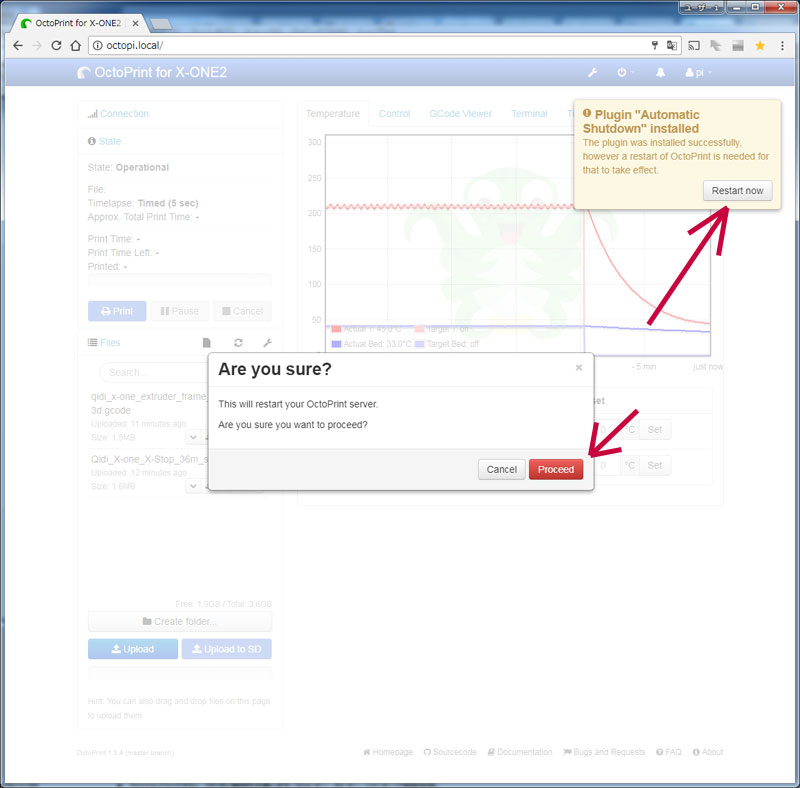
Task: Click the Cancel print button in State panel
Action: tap(242, 311)
